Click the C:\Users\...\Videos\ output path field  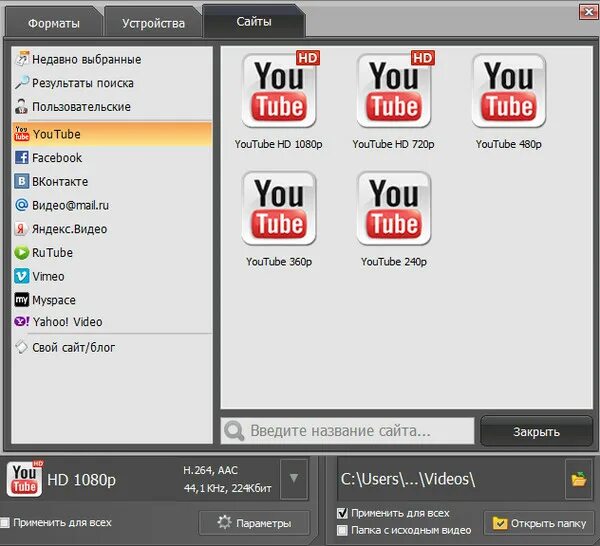pyautogui.click(x=451, y=479)
